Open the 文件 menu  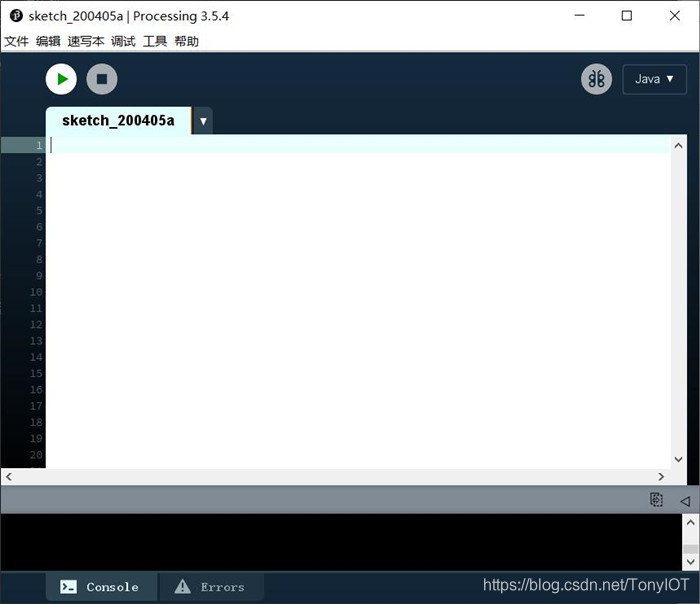tap(16, 42)
